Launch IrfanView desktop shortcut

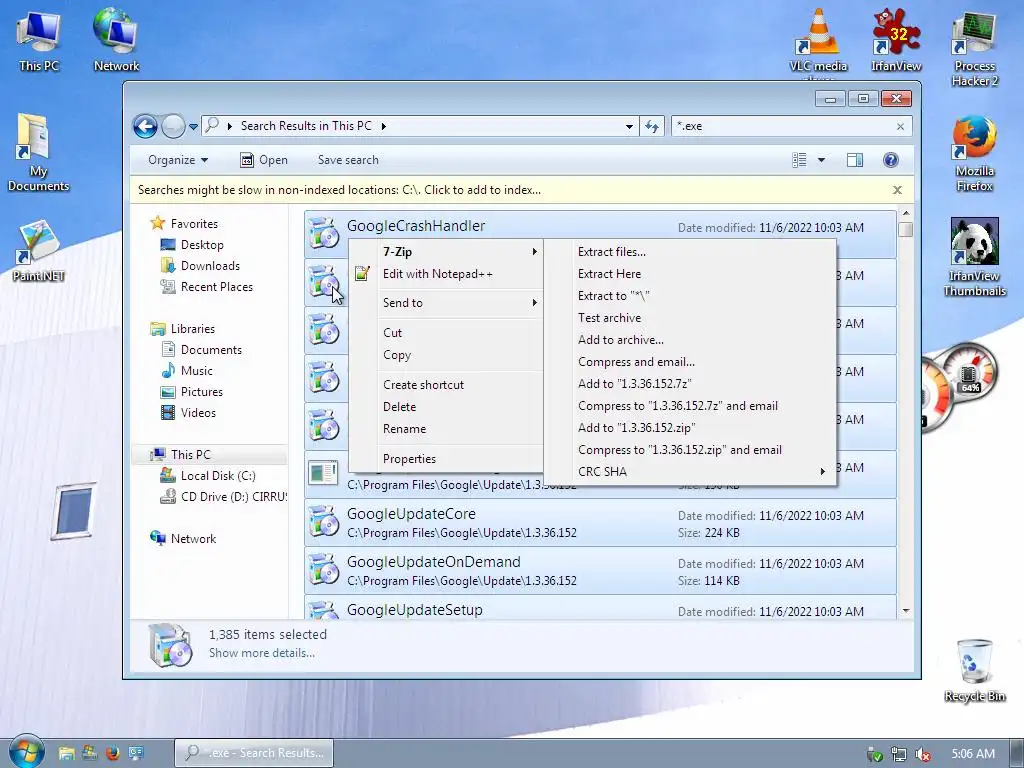(896, 40)
